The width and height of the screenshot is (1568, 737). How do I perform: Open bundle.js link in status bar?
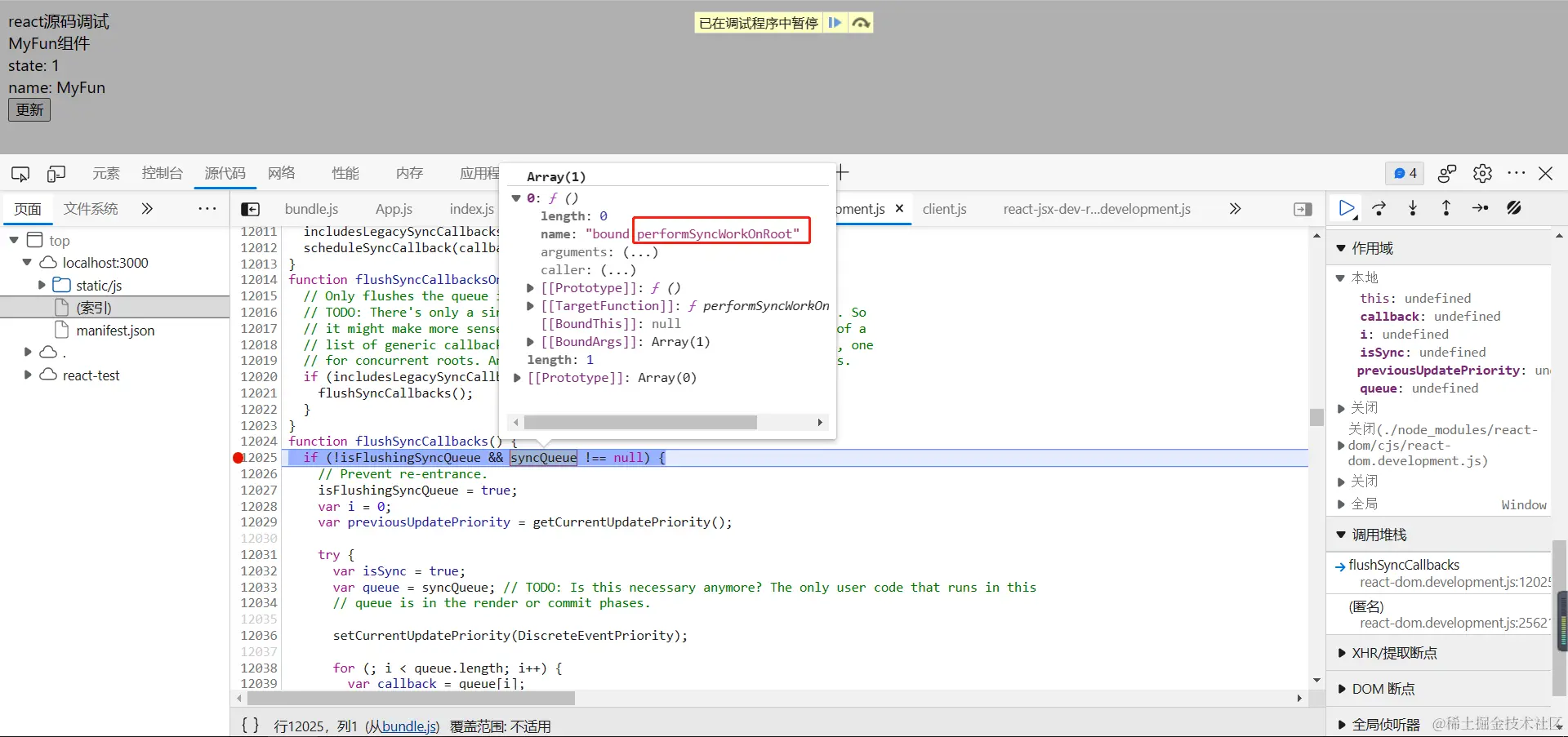pyautogui.click(x=408, y=726)
